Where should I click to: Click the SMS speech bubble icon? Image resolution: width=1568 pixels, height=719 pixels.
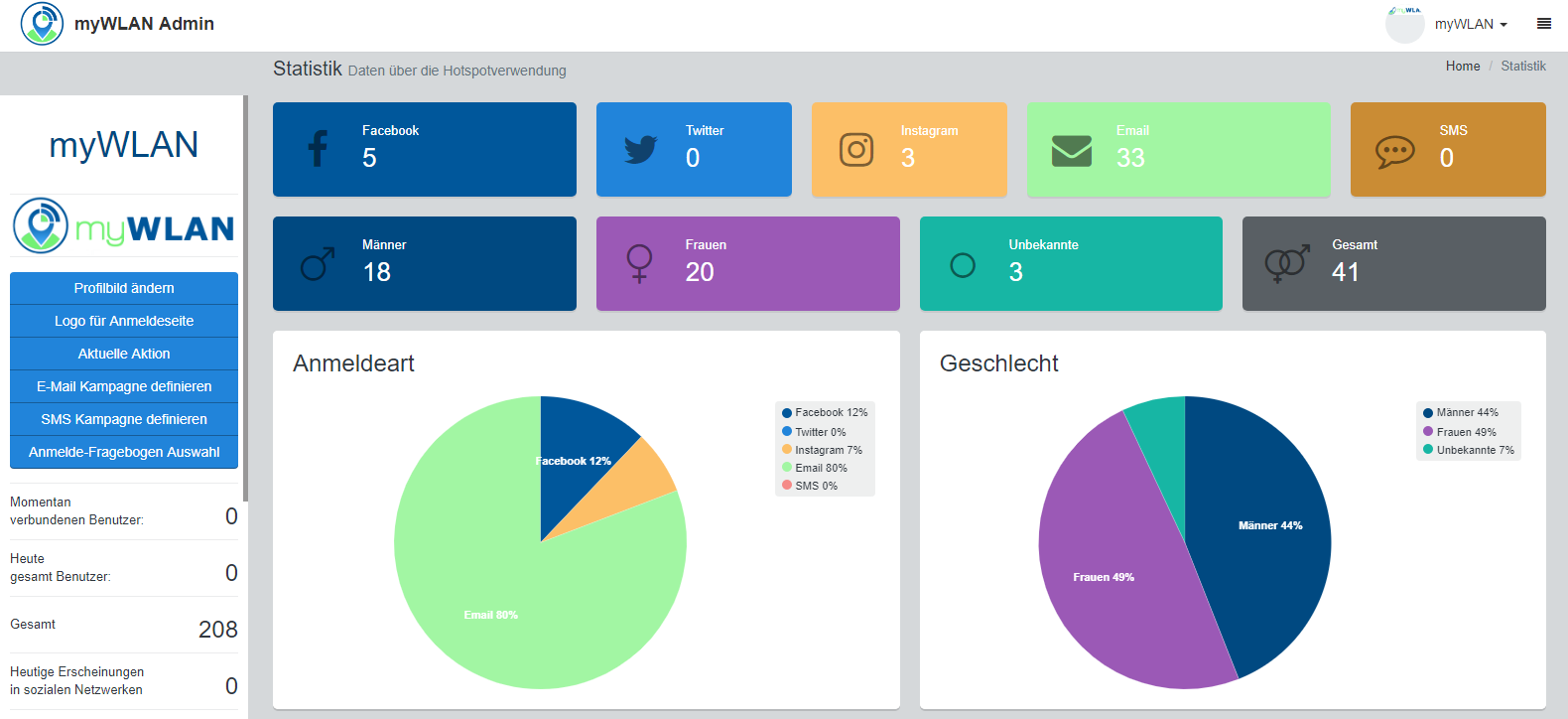1395,151
